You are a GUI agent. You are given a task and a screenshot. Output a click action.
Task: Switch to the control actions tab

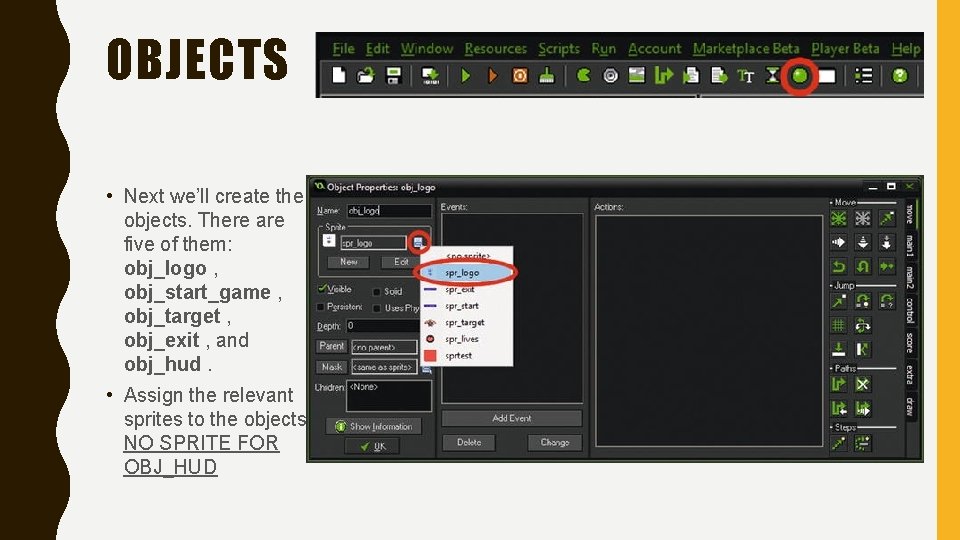click(x=910, y=310)
